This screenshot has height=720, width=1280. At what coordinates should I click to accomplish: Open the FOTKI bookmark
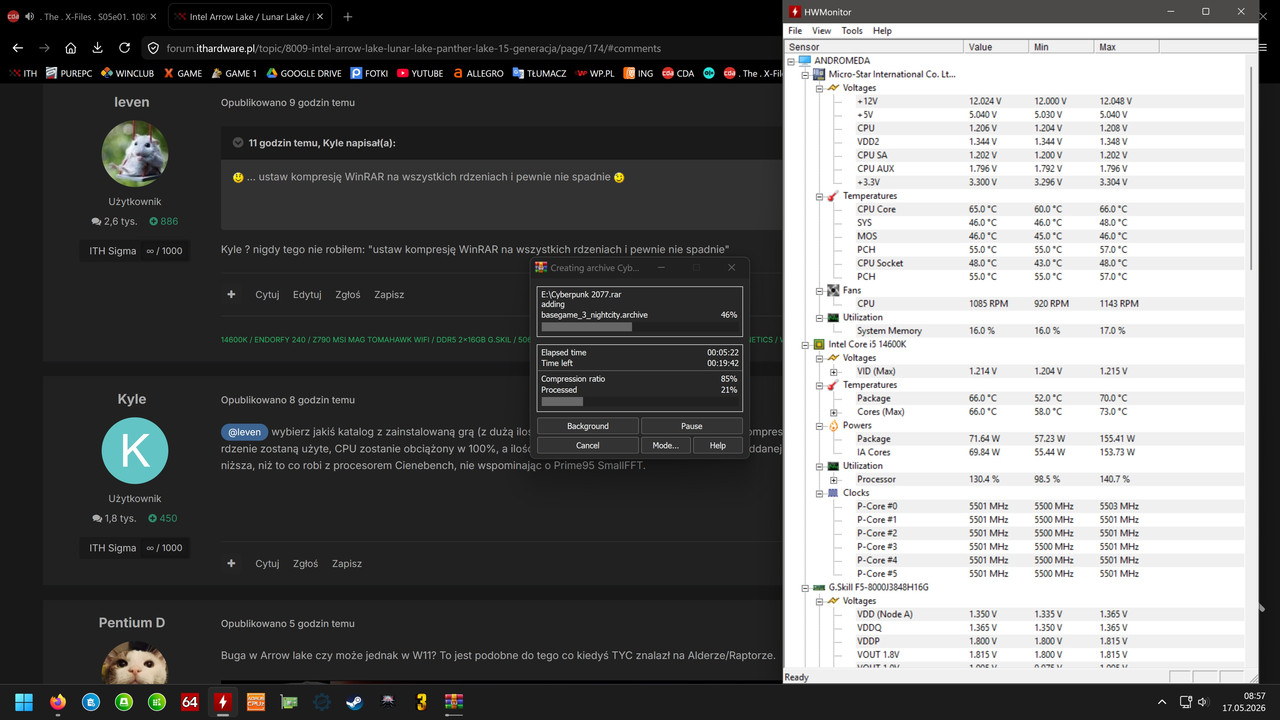pos(369,73)
